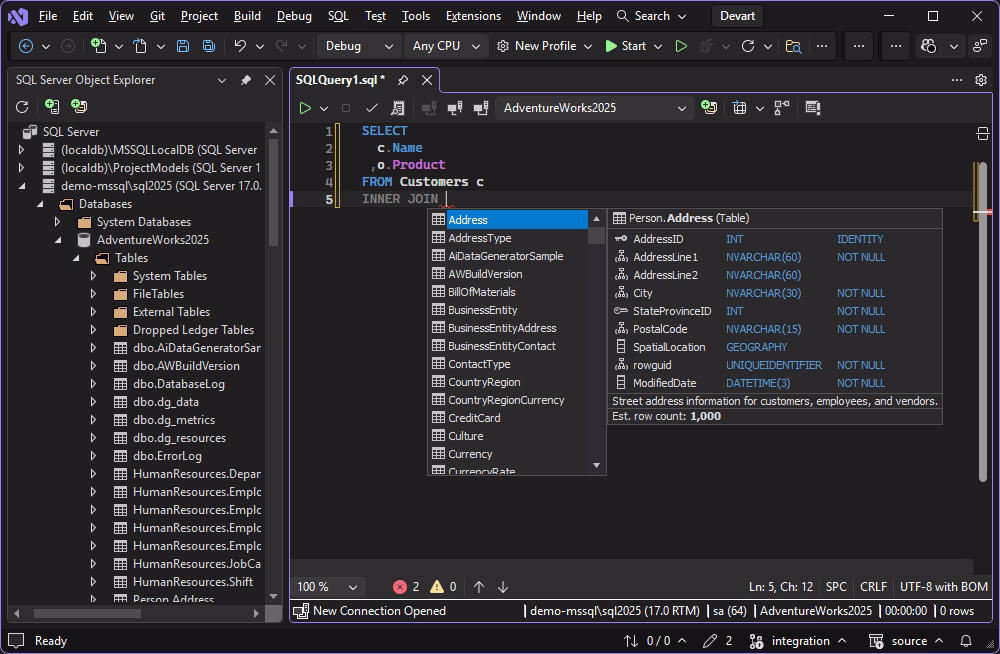Expand the System Databases folder

click(57, 222)
